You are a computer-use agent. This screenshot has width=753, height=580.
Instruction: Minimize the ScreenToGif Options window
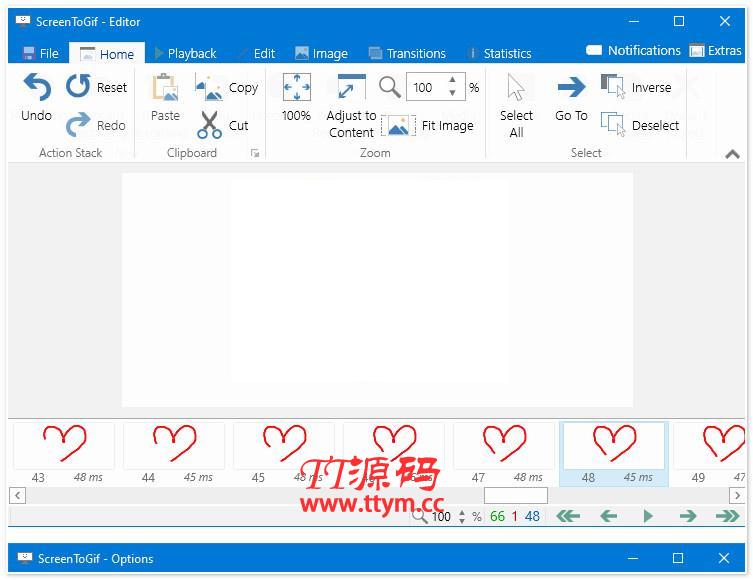(x=633, y=558)
